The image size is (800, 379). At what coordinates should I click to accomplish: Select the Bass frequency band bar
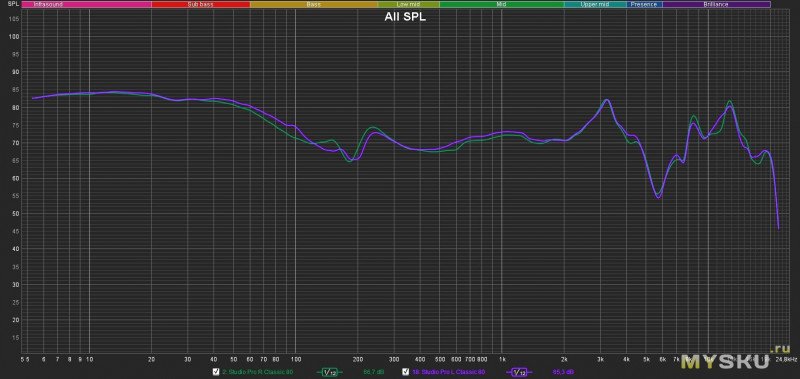pos(314,4)
